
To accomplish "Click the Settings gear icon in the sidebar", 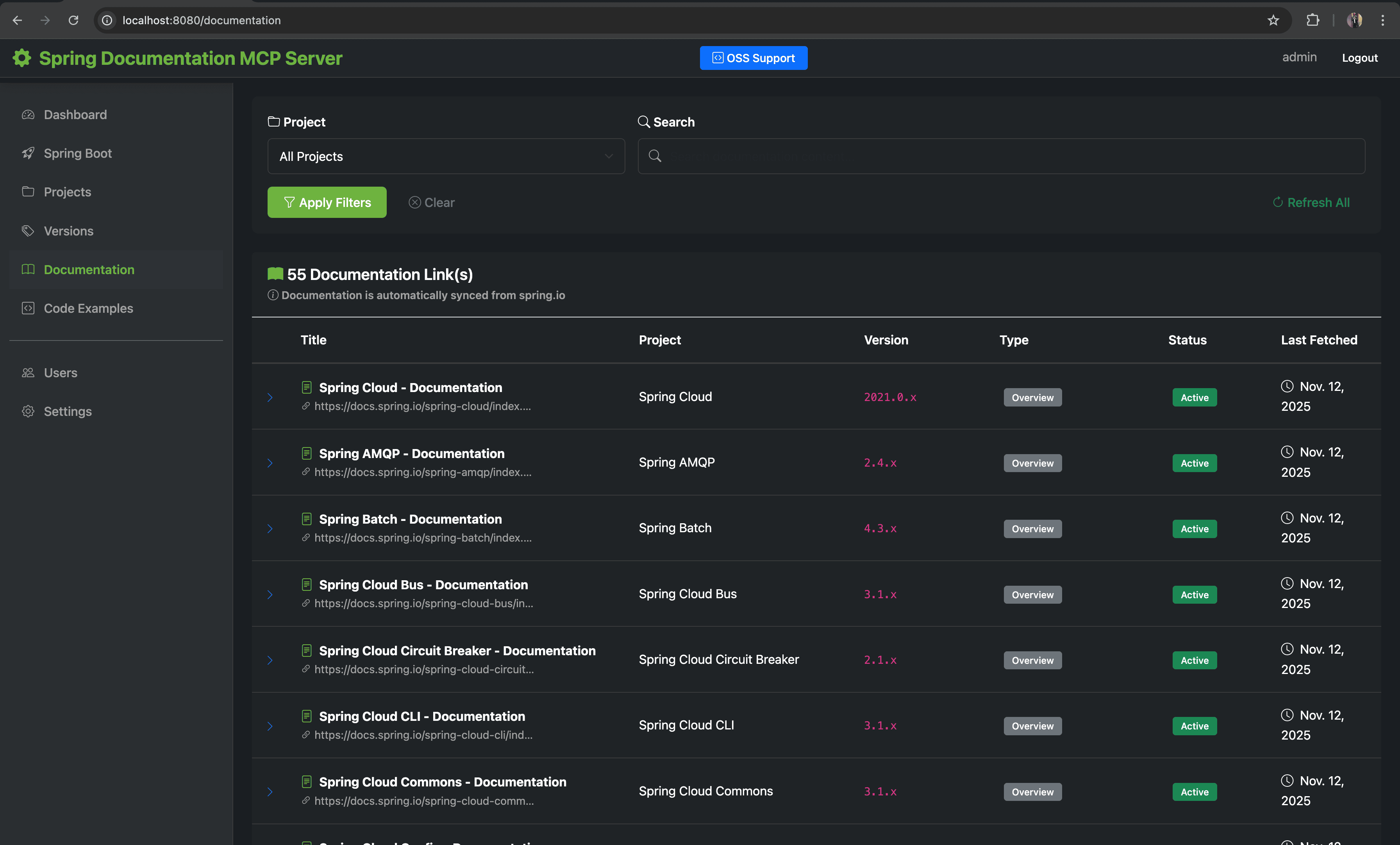I will (28, 412).
